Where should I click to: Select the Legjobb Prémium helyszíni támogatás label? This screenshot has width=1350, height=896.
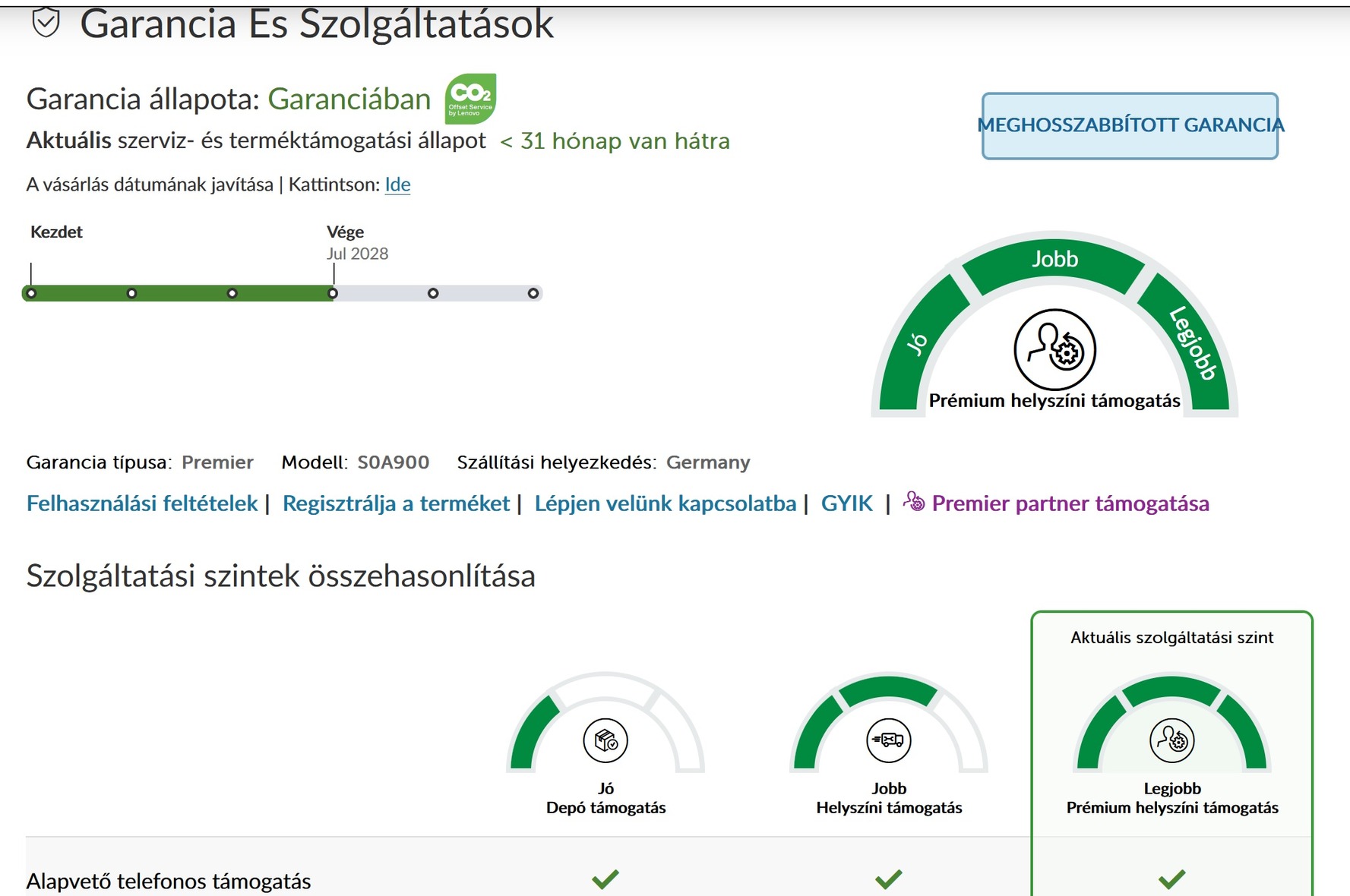coord(1172,798)
